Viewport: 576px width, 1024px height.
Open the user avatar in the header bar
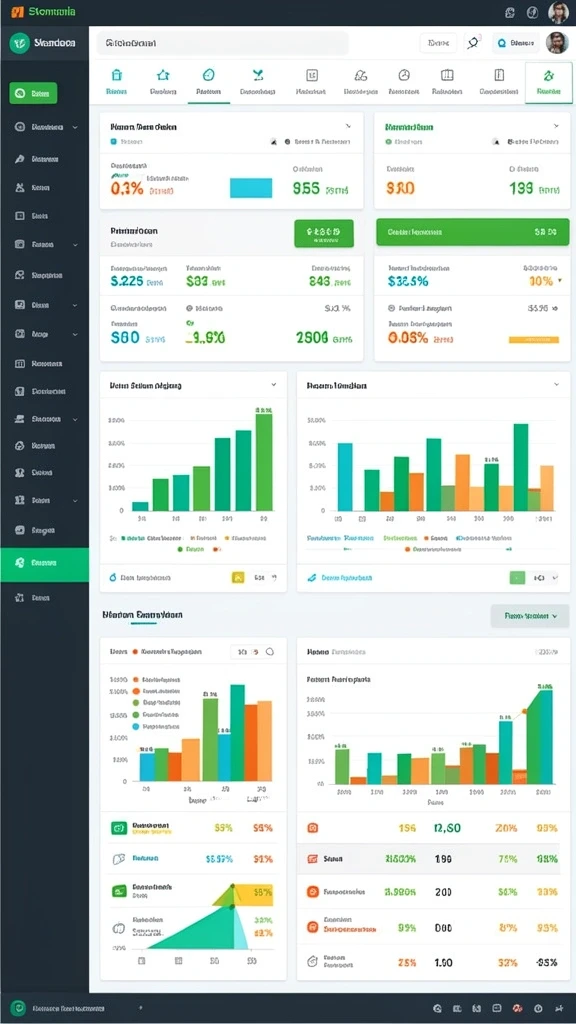pyautogui.click(x=556, y=42)
